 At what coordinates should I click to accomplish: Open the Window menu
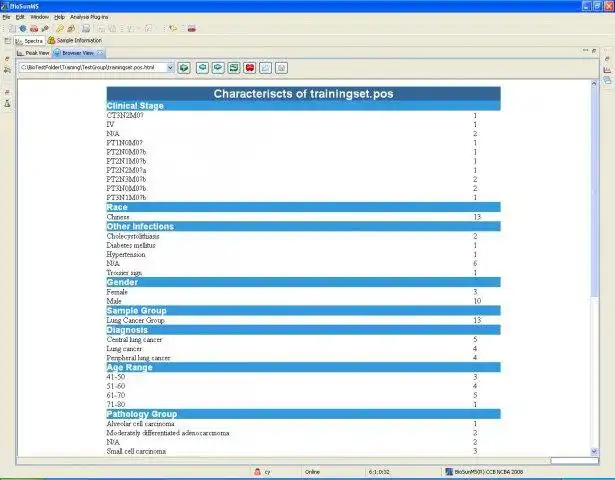pyautogui.click(x=40, y=17)
